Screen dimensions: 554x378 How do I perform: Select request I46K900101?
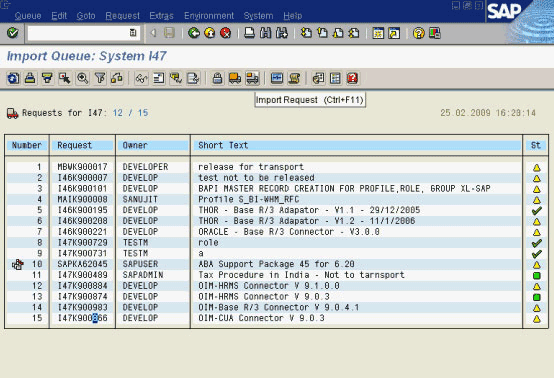point(82,189)
